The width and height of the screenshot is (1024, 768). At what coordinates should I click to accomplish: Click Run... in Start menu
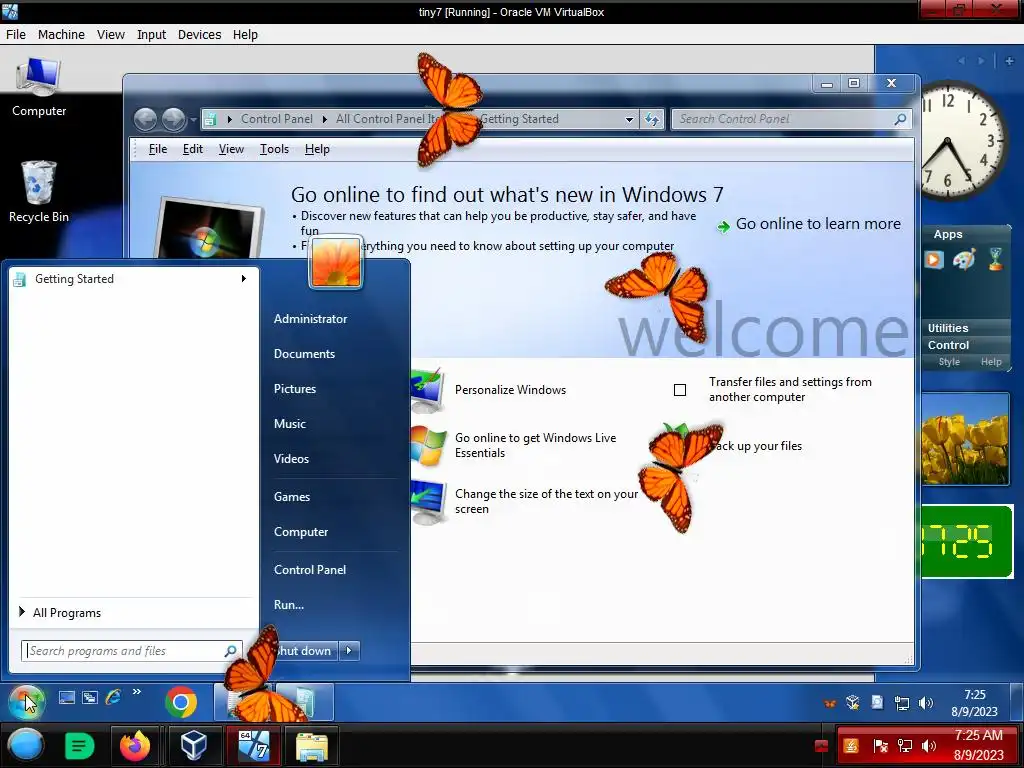click(289, 605)
